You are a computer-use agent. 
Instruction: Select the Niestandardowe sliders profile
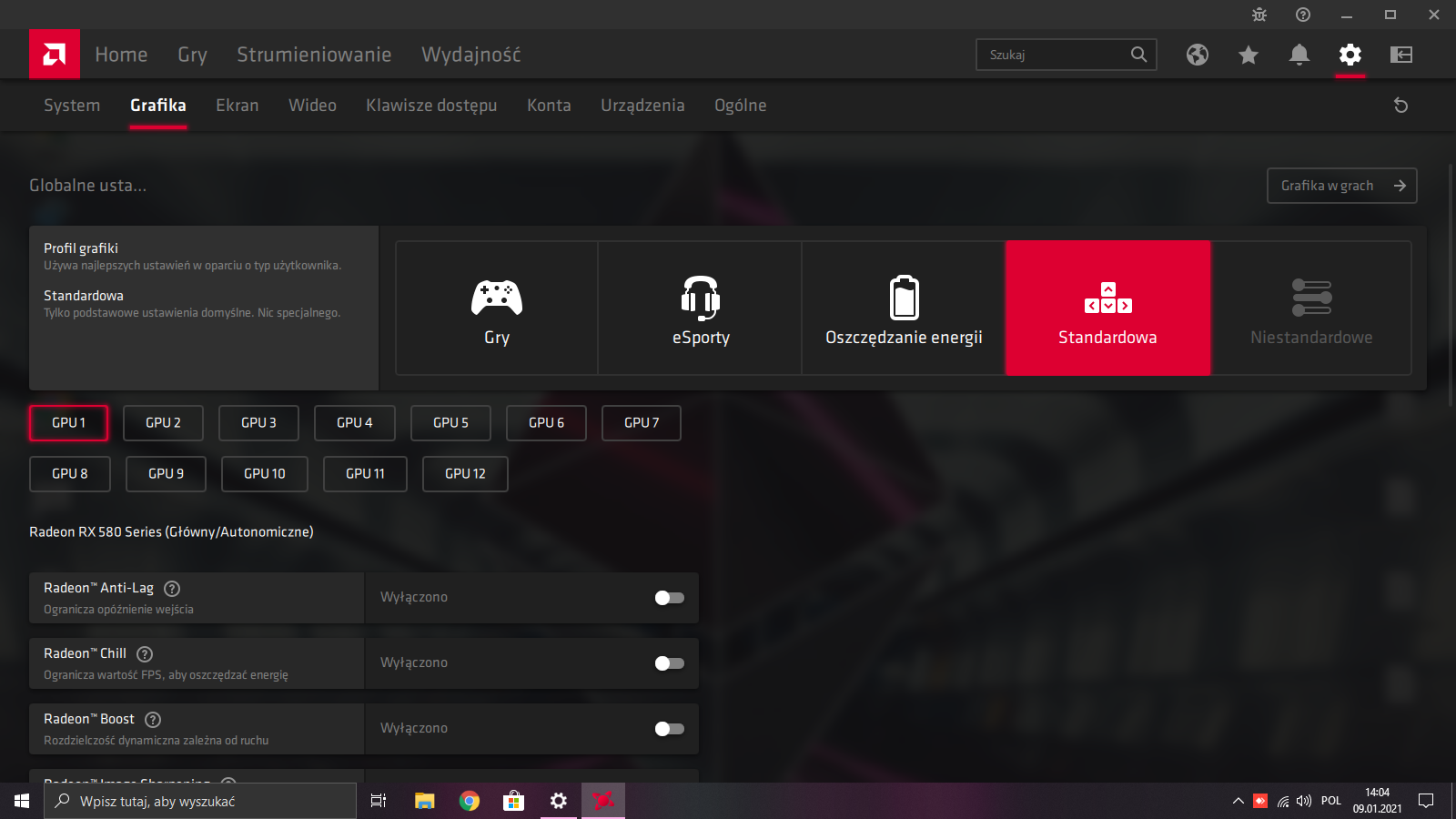(1311, 308)
